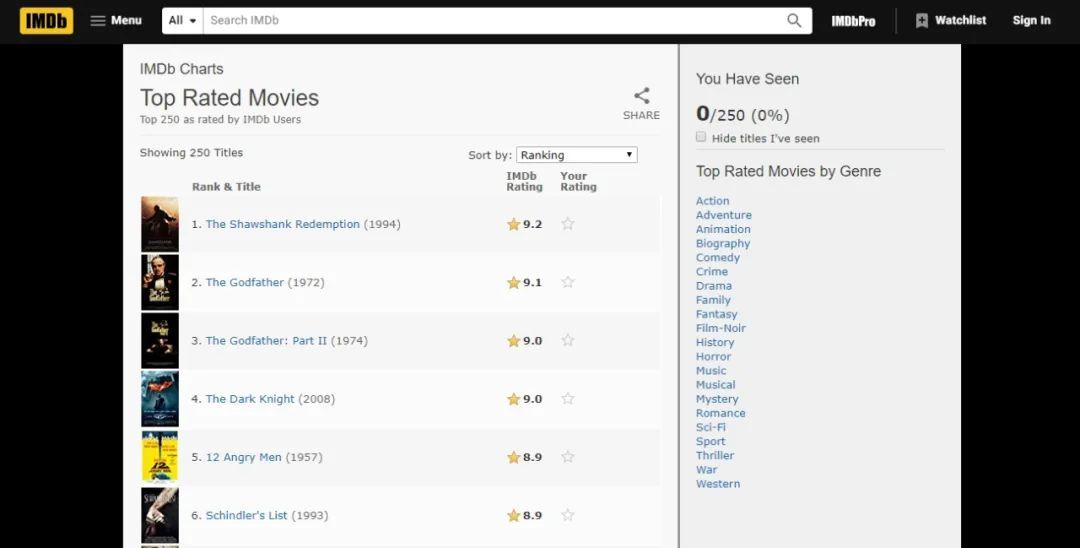1080x548 pixels.
Task: Rate The Dark Knight with empty star
Action: click(568, 399)
